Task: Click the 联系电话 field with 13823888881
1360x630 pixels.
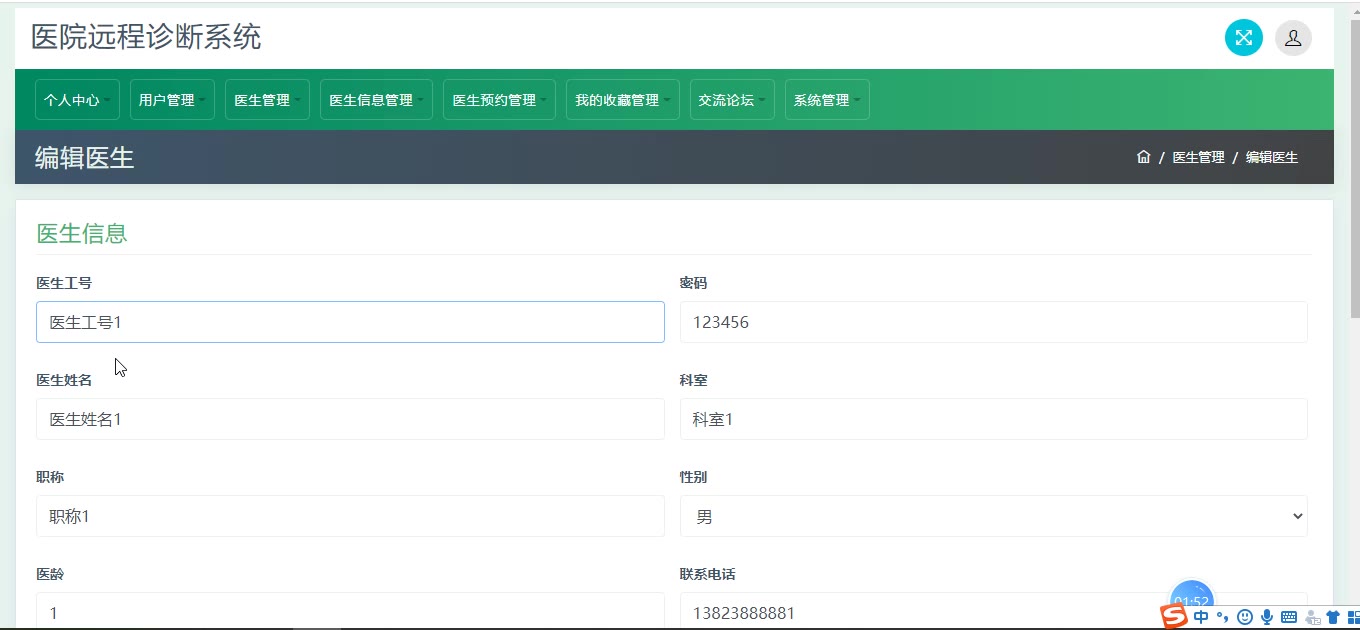Action: [x=994, y=611]
